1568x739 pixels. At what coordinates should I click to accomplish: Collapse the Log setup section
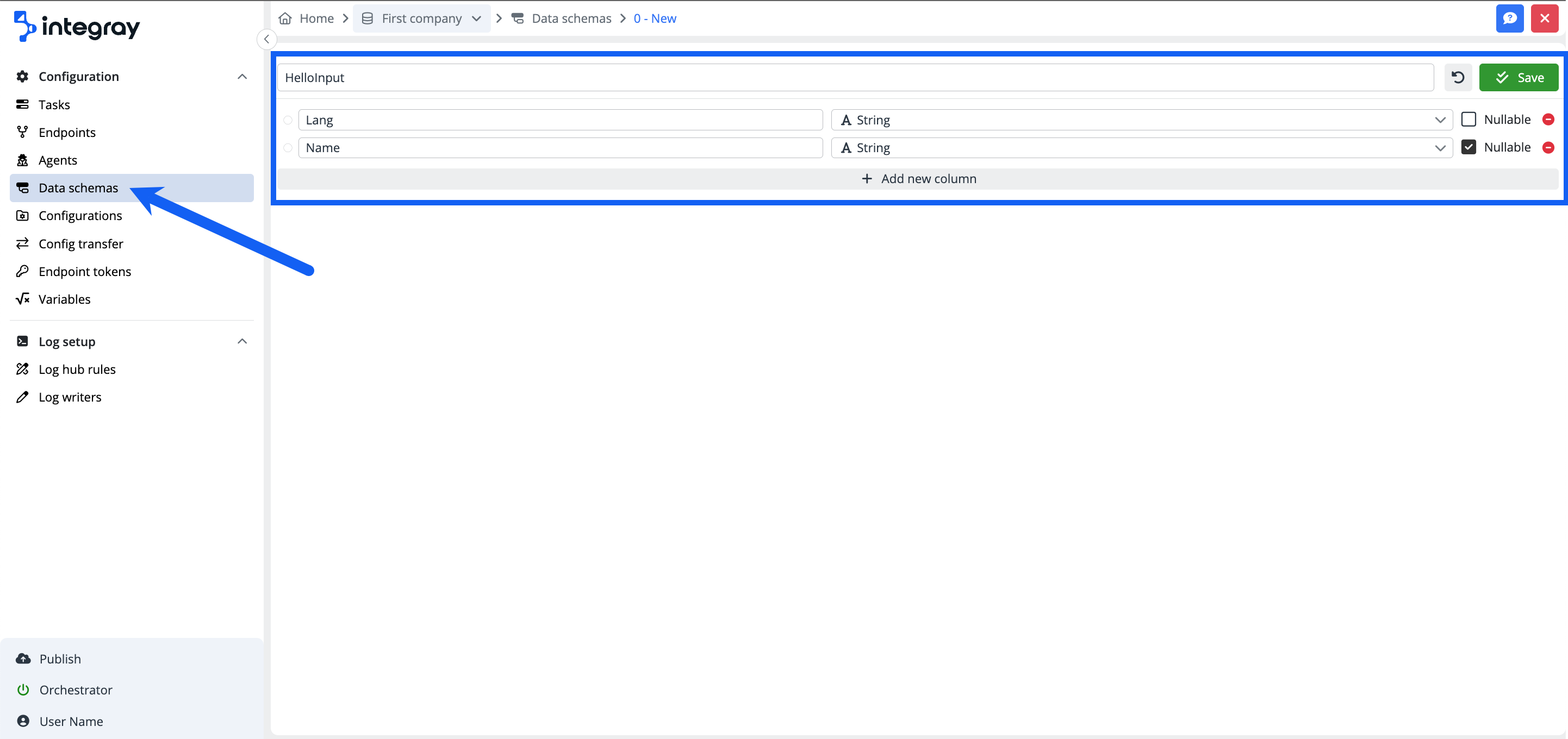tap(241, 341)
